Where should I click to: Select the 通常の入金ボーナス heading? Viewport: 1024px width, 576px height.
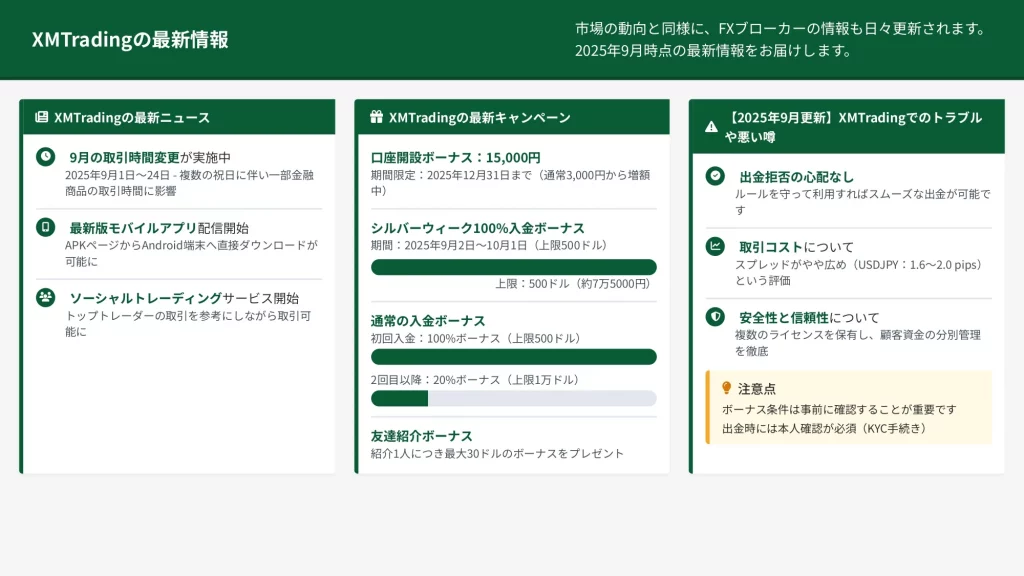pyautogui.click(x=428, y=320)
